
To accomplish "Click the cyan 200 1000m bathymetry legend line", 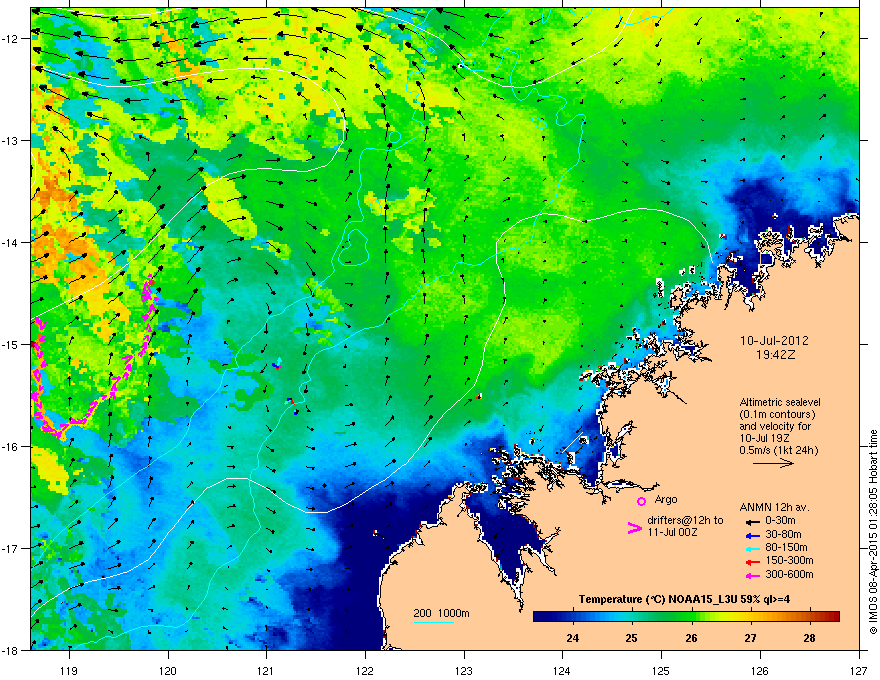I will (434, 622).
